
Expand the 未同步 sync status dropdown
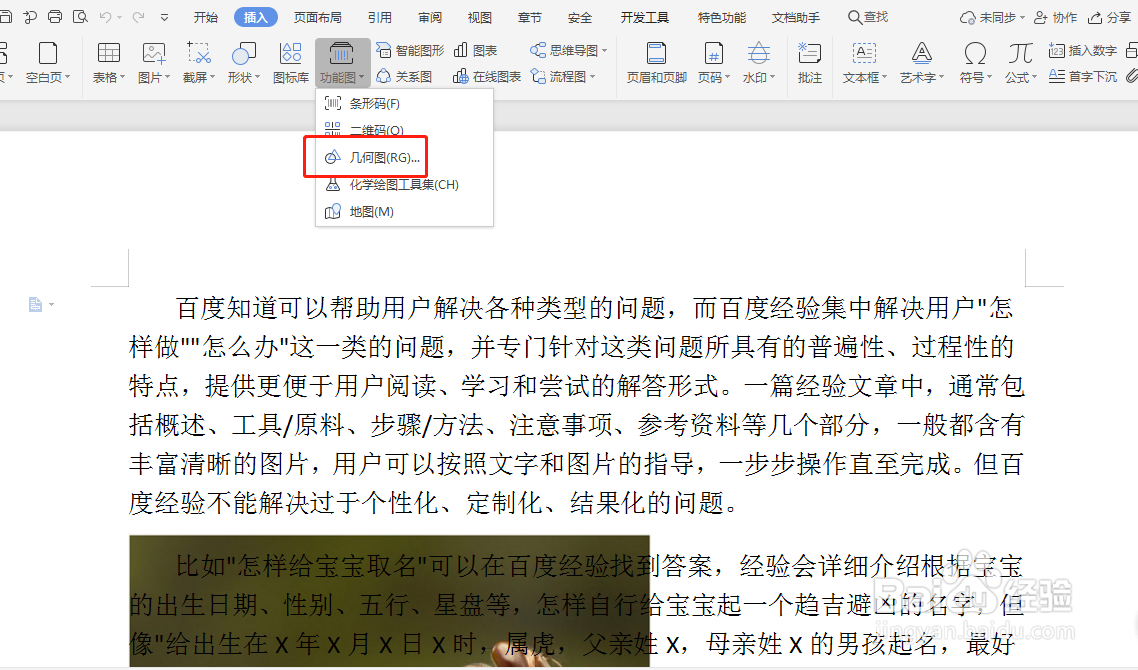[1022, 17]
